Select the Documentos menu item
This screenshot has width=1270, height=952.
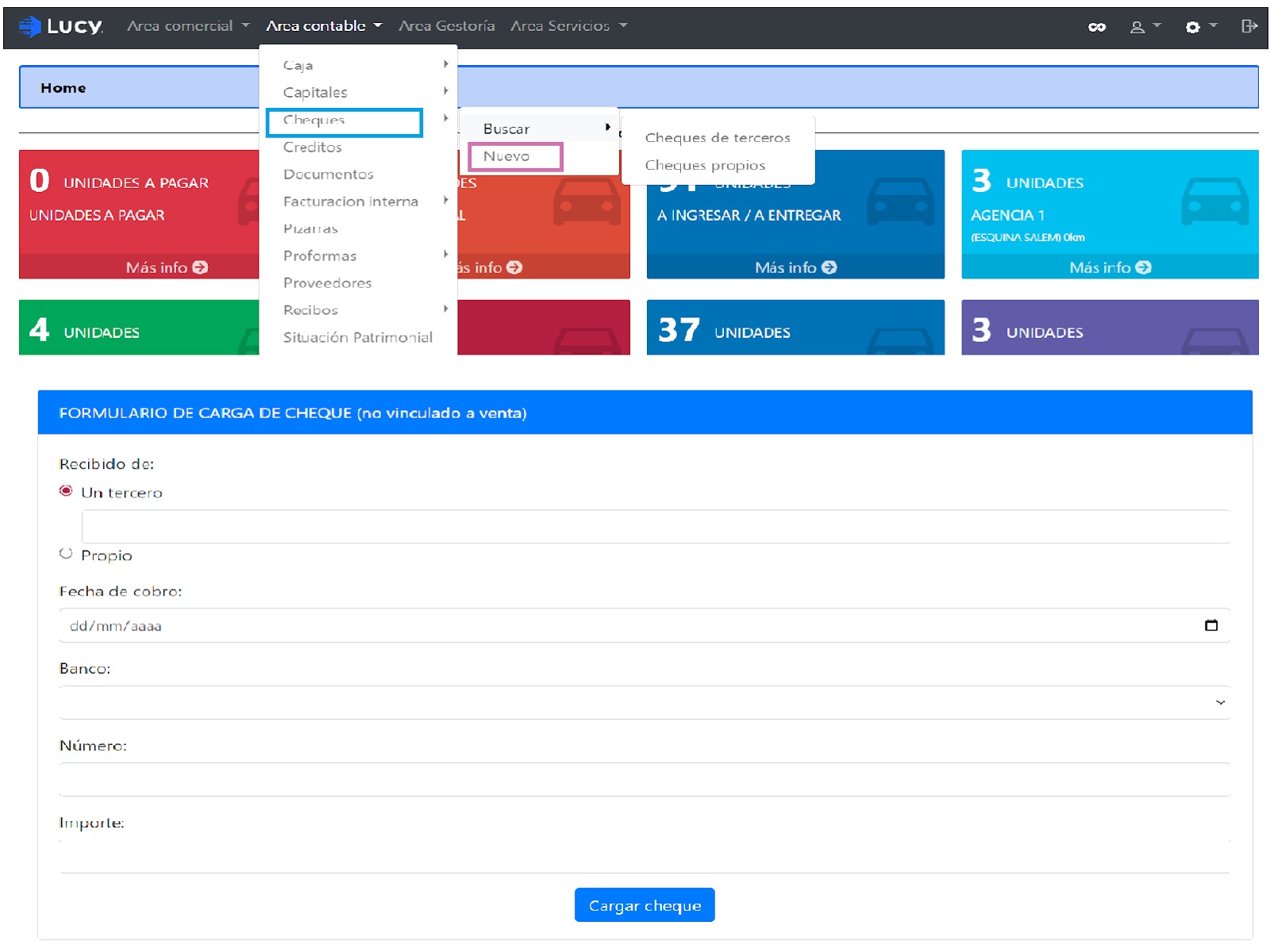(329, 175)
